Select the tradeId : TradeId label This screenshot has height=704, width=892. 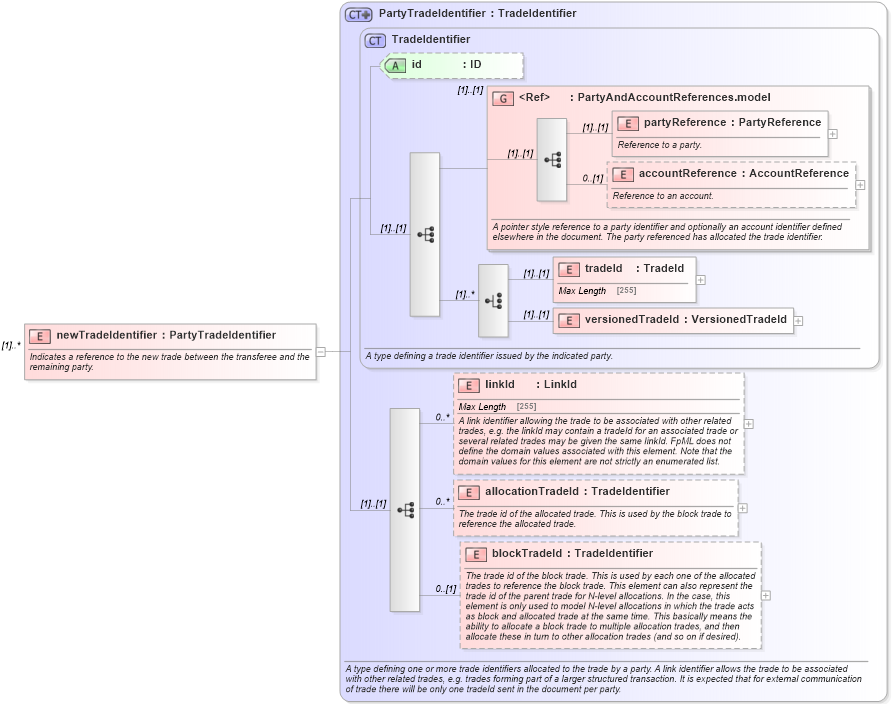tap(634, 268)
